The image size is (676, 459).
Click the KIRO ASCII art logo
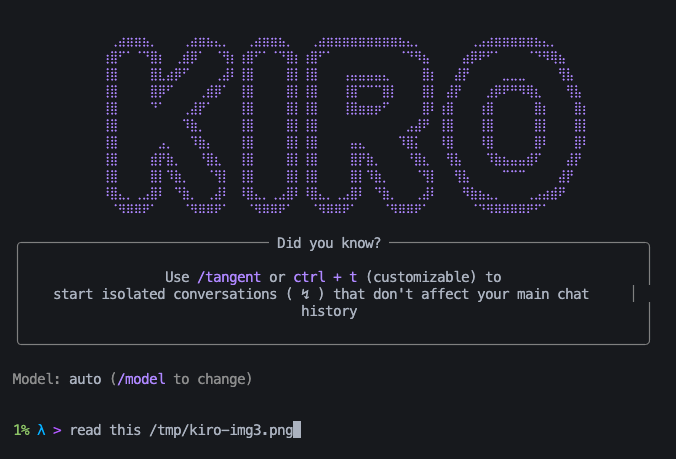(x=346, y=125)
